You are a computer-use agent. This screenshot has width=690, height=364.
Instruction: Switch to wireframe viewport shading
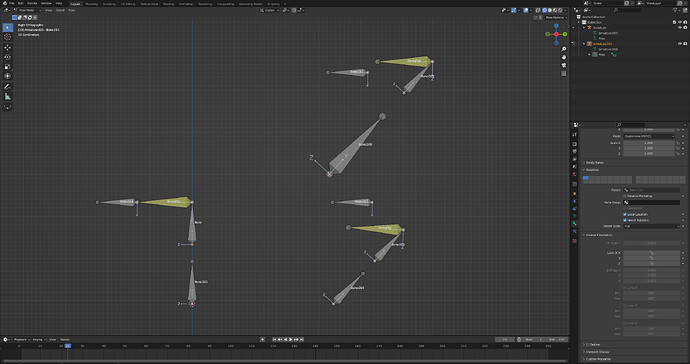(544, 10)
